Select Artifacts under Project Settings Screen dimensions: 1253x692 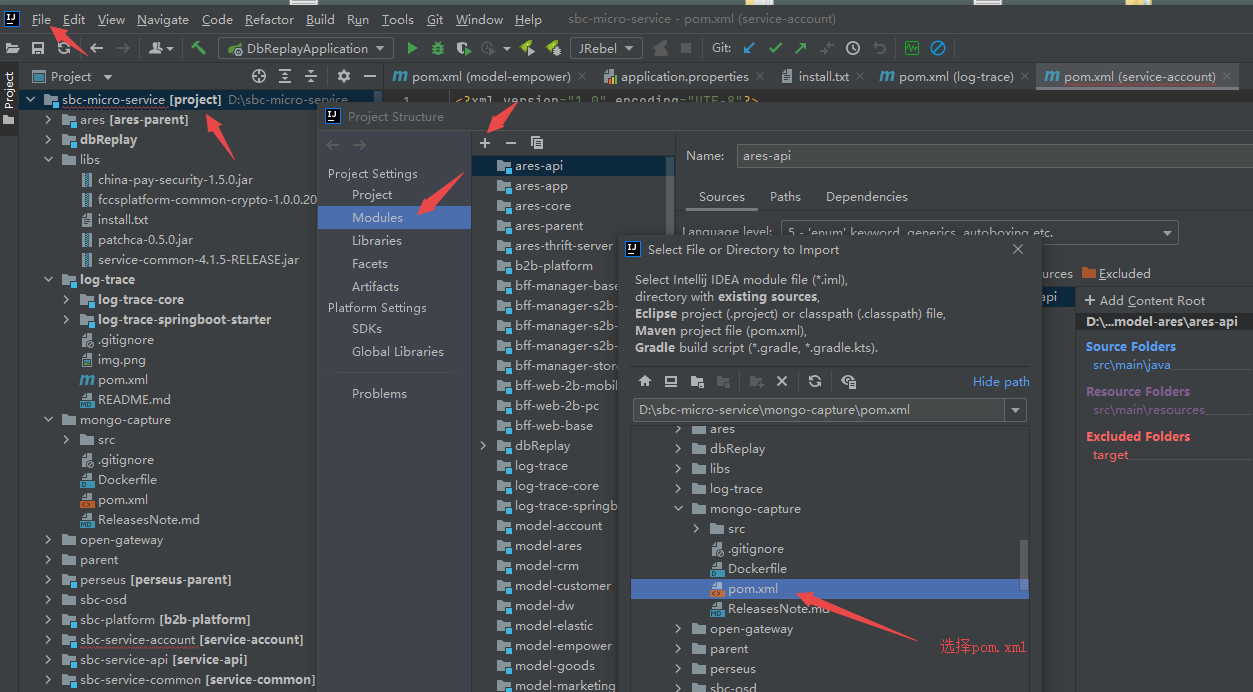[375, 287]
